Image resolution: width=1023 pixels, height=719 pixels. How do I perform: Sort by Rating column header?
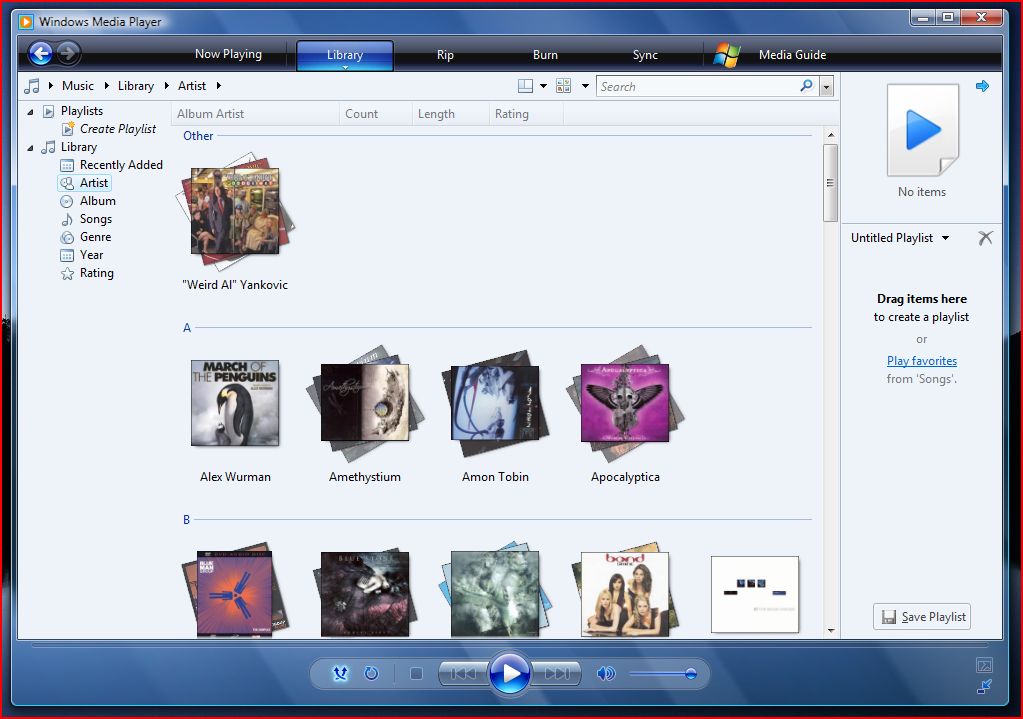pyautogui.click(x=526, y=114)
